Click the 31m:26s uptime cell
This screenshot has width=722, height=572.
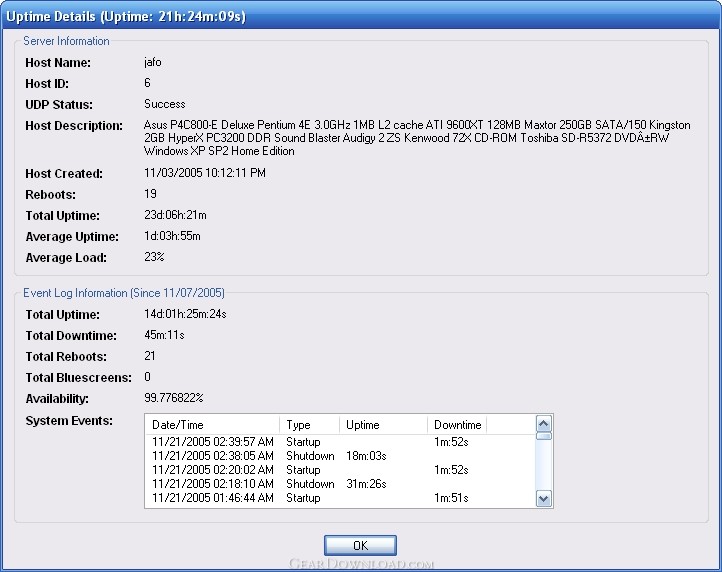click(366, 484)
